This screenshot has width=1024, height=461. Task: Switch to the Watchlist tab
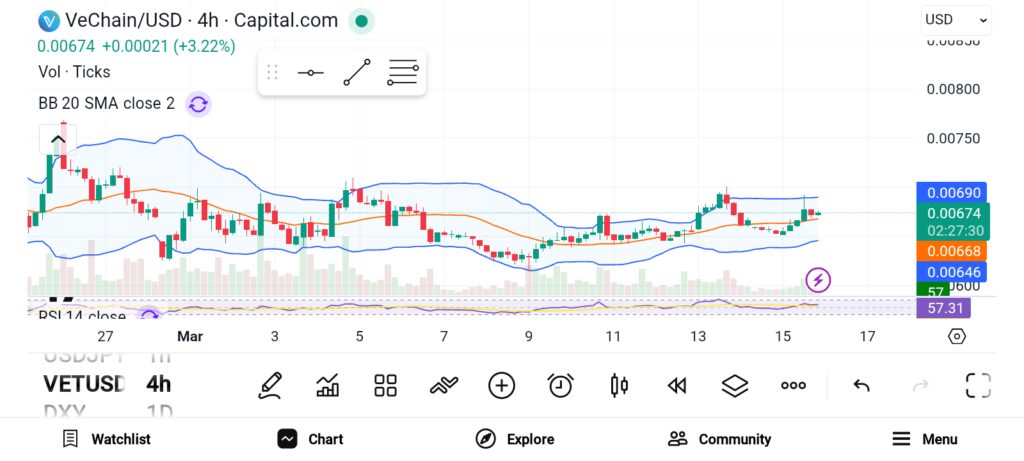[x=106, y=439]
